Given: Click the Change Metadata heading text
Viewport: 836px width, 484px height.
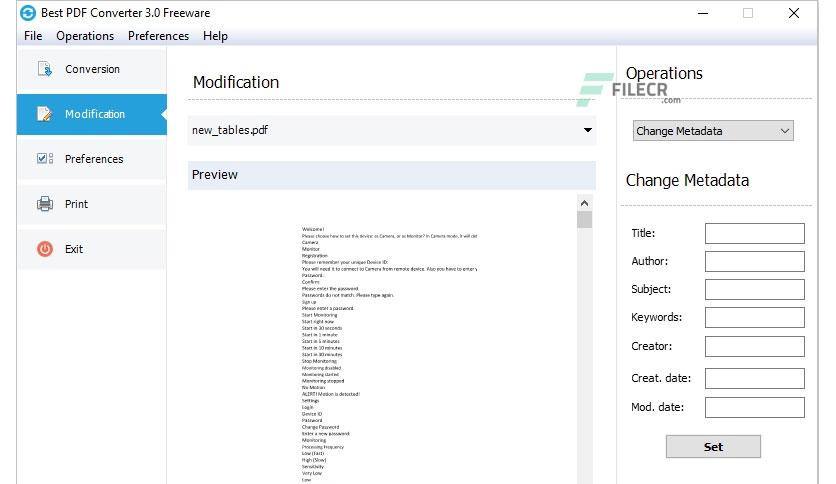Looking at the screenshot, I should tap(687, 180).
